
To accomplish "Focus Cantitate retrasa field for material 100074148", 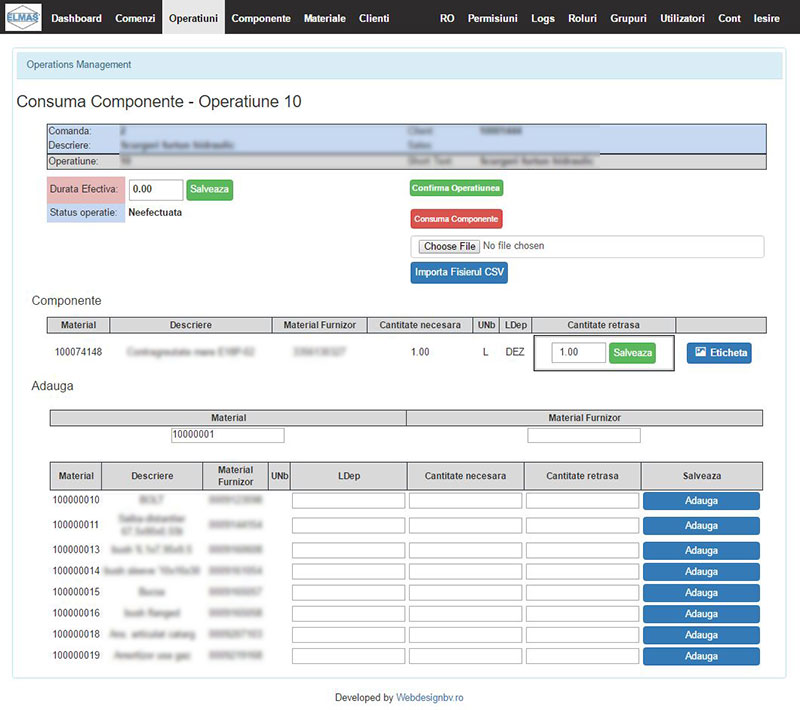I will point(578,352).
